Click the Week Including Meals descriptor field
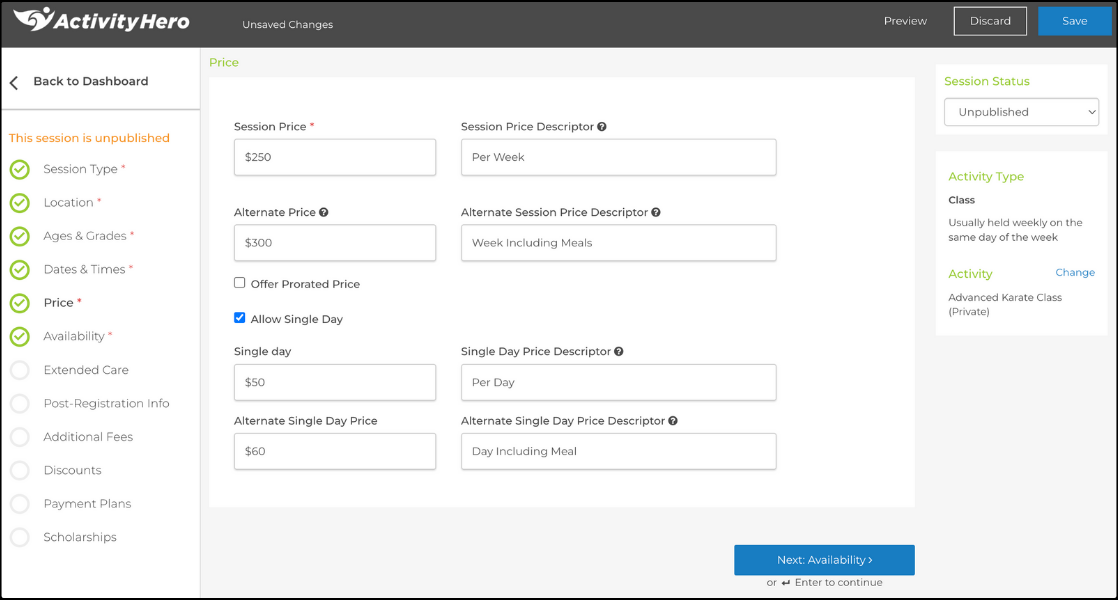 619,243
